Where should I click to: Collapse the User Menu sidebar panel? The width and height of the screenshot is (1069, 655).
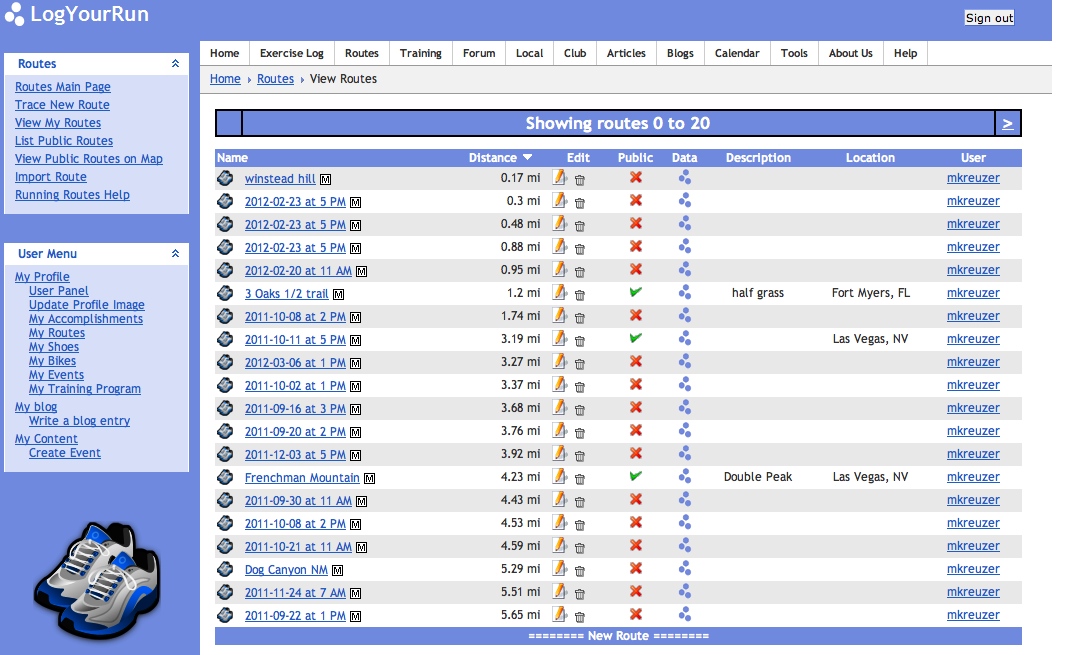click(x=175, y=254)
